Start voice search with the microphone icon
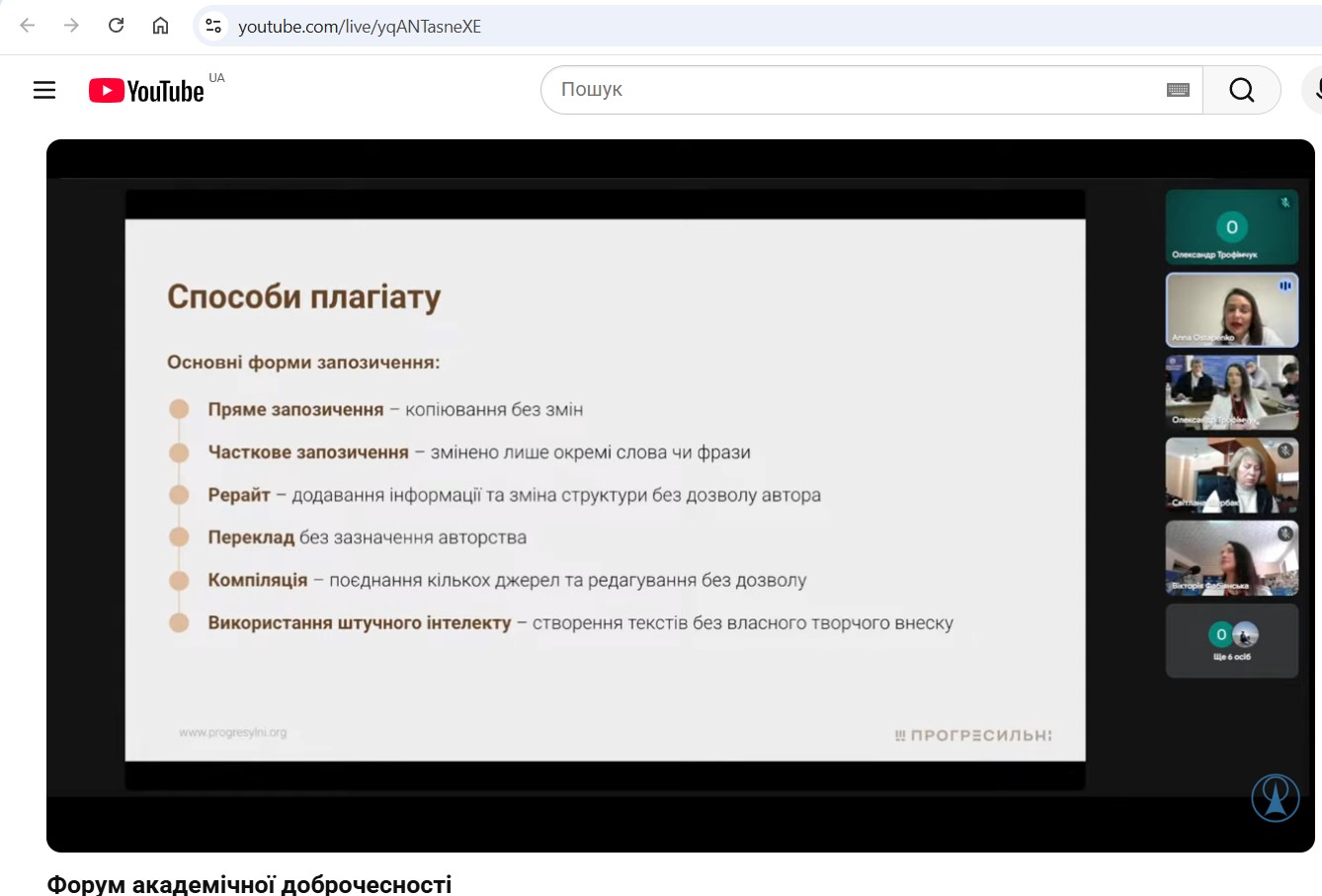This screenshot has height=896, width=1322. click(1315, 90)
